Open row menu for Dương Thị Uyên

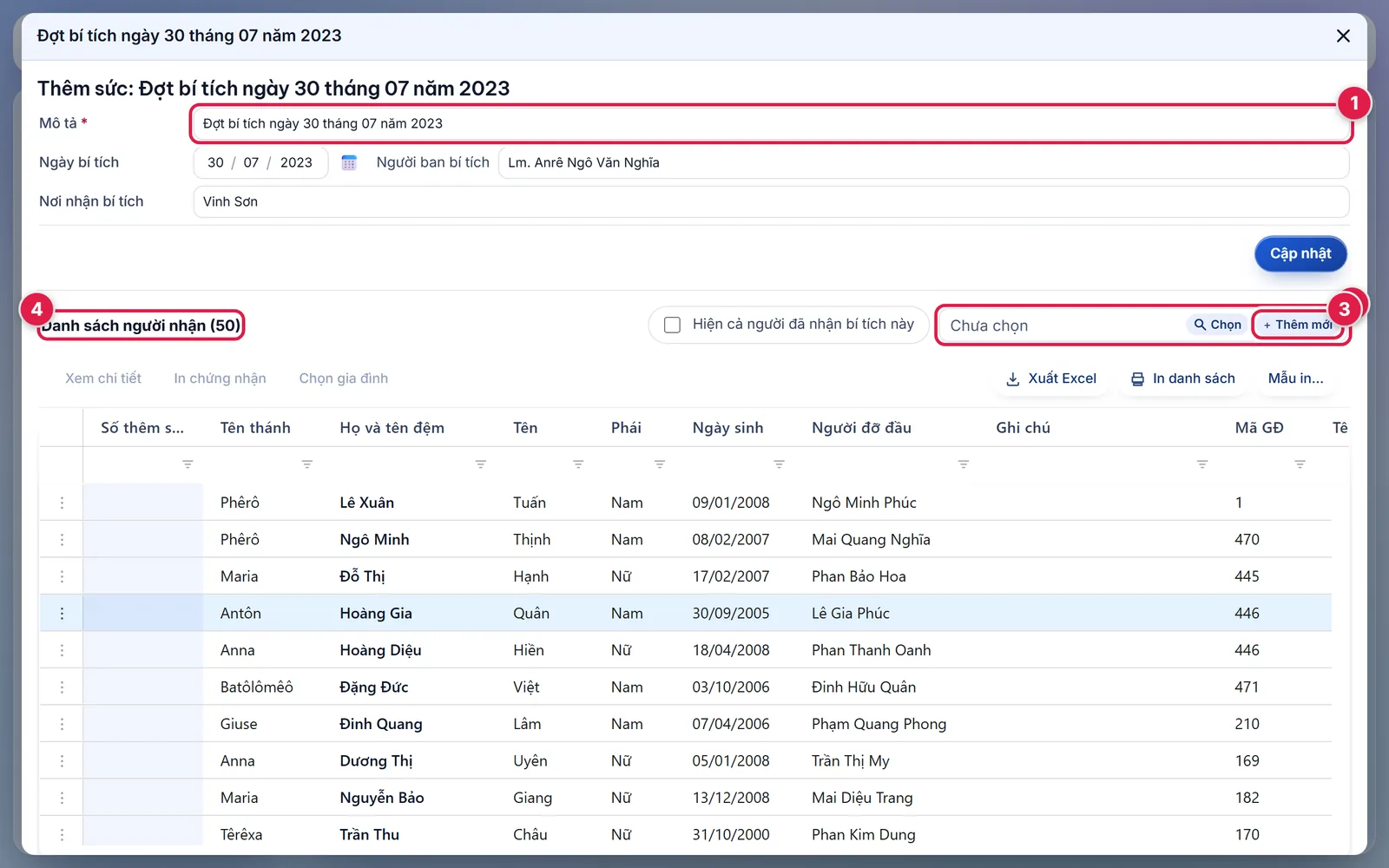point(62,761)
